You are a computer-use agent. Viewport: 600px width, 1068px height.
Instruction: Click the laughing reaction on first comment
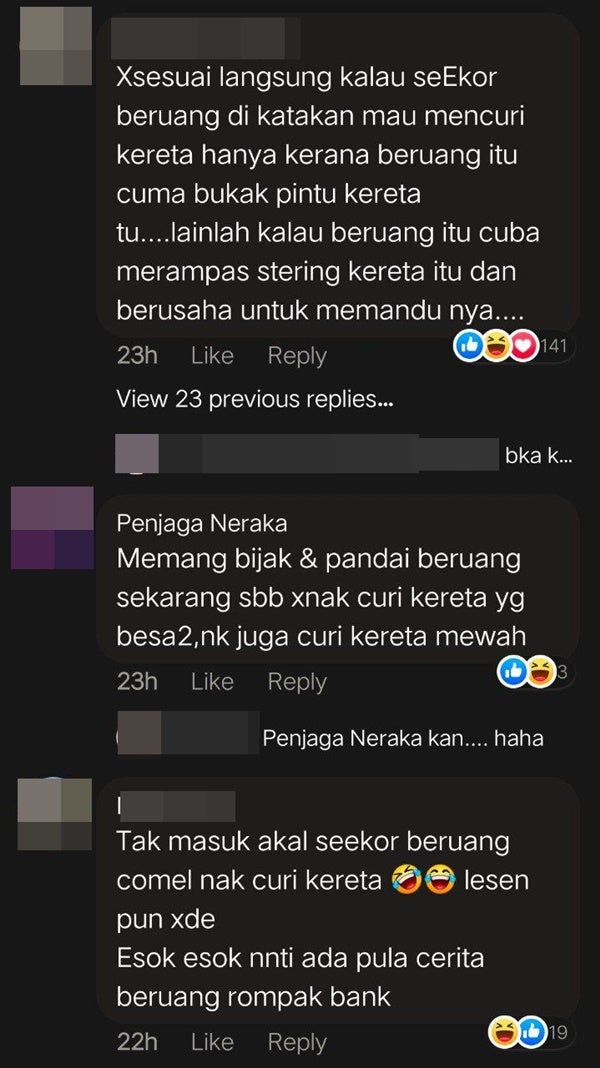point(496,347)
